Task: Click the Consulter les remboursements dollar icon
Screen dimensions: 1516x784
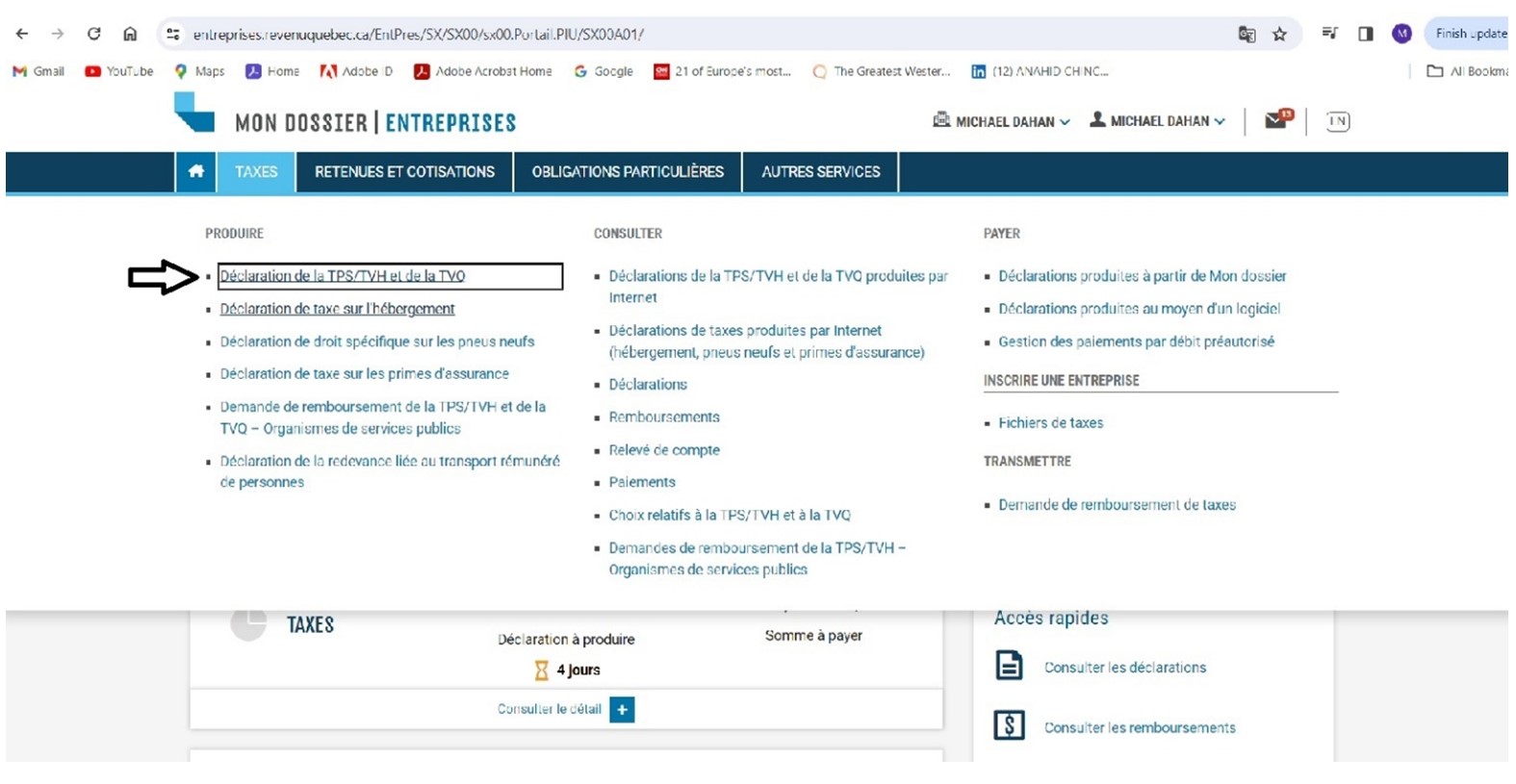Action: click(x=1009, y=726)
